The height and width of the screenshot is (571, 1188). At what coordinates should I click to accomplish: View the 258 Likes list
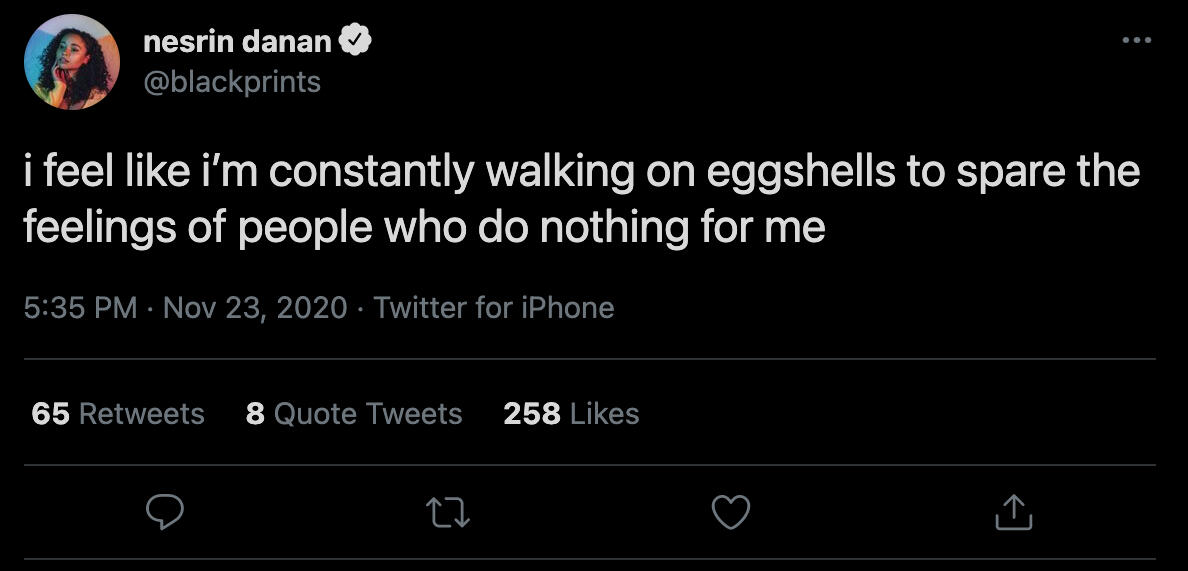click(x=571, y=414)
